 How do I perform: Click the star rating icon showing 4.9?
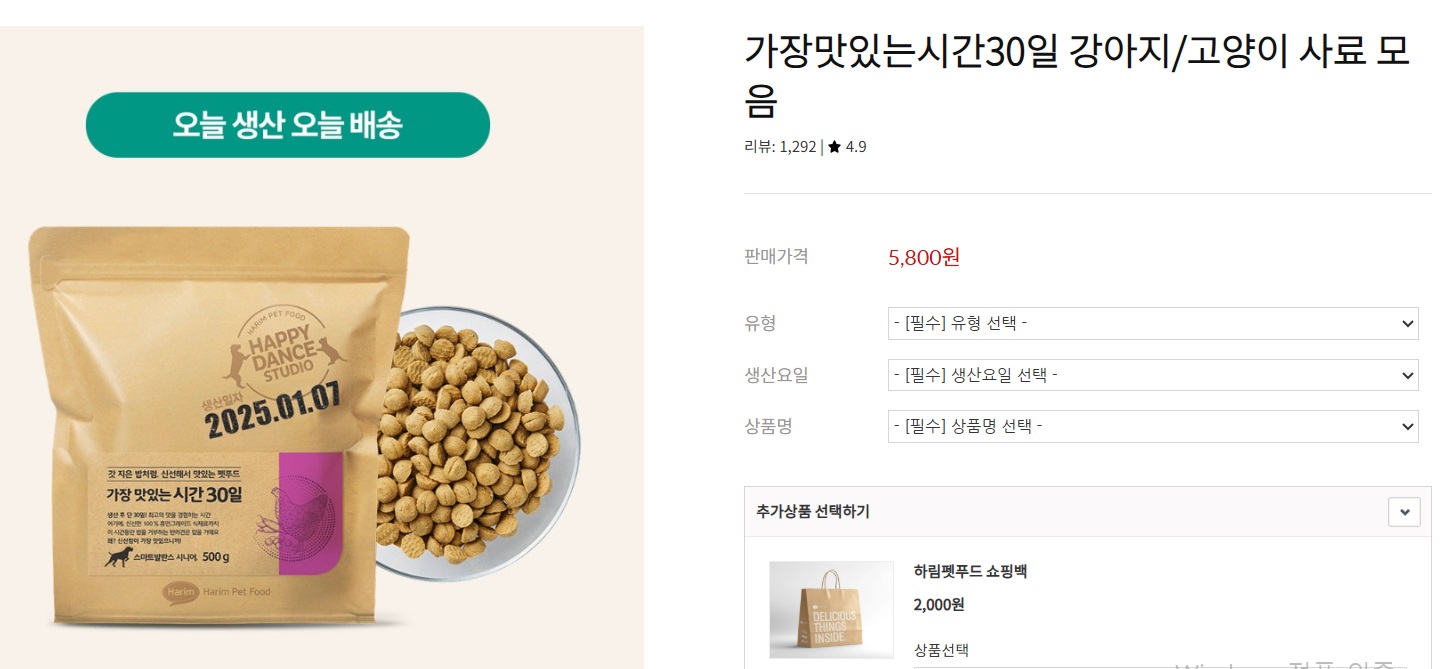tap(833, 146)
